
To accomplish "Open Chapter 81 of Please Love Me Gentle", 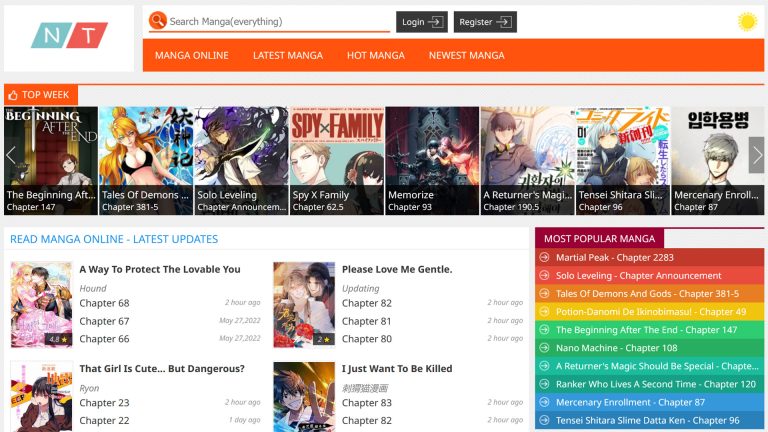I will pos(367,321).
